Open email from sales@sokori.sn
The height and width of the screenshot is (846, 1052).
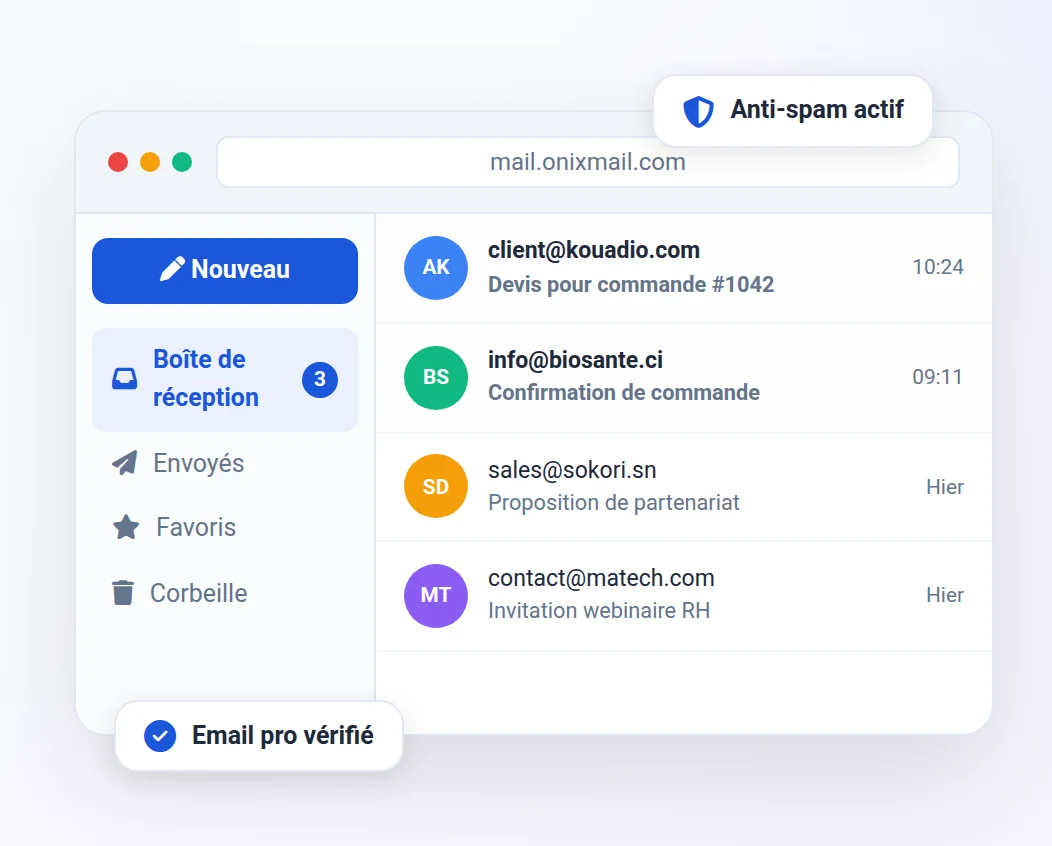click(x=684, y=487)
